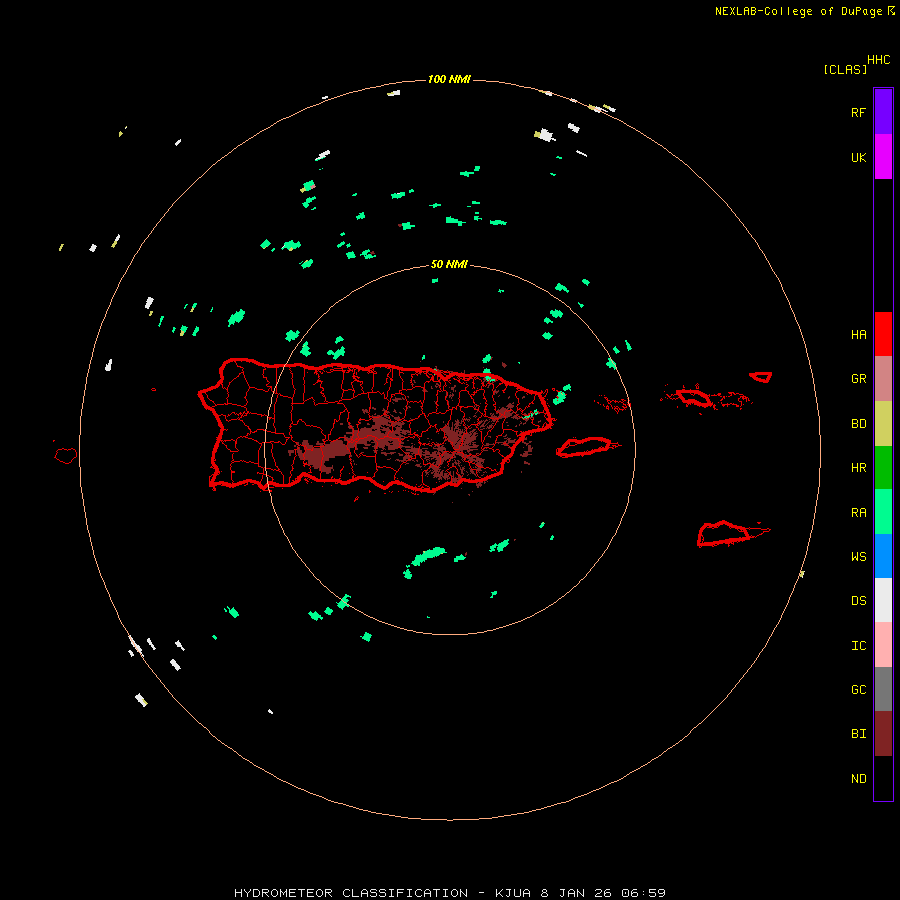
Task: Click the 'BD' legend label
Action: [x=858, y=424]
